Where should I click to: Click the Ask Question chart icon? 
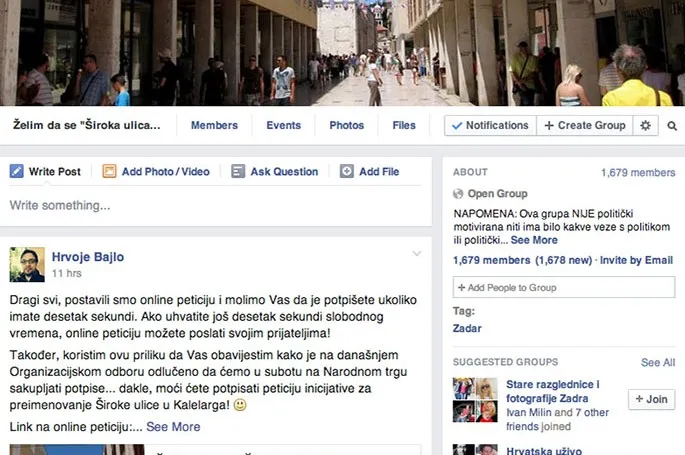[238, 172]
